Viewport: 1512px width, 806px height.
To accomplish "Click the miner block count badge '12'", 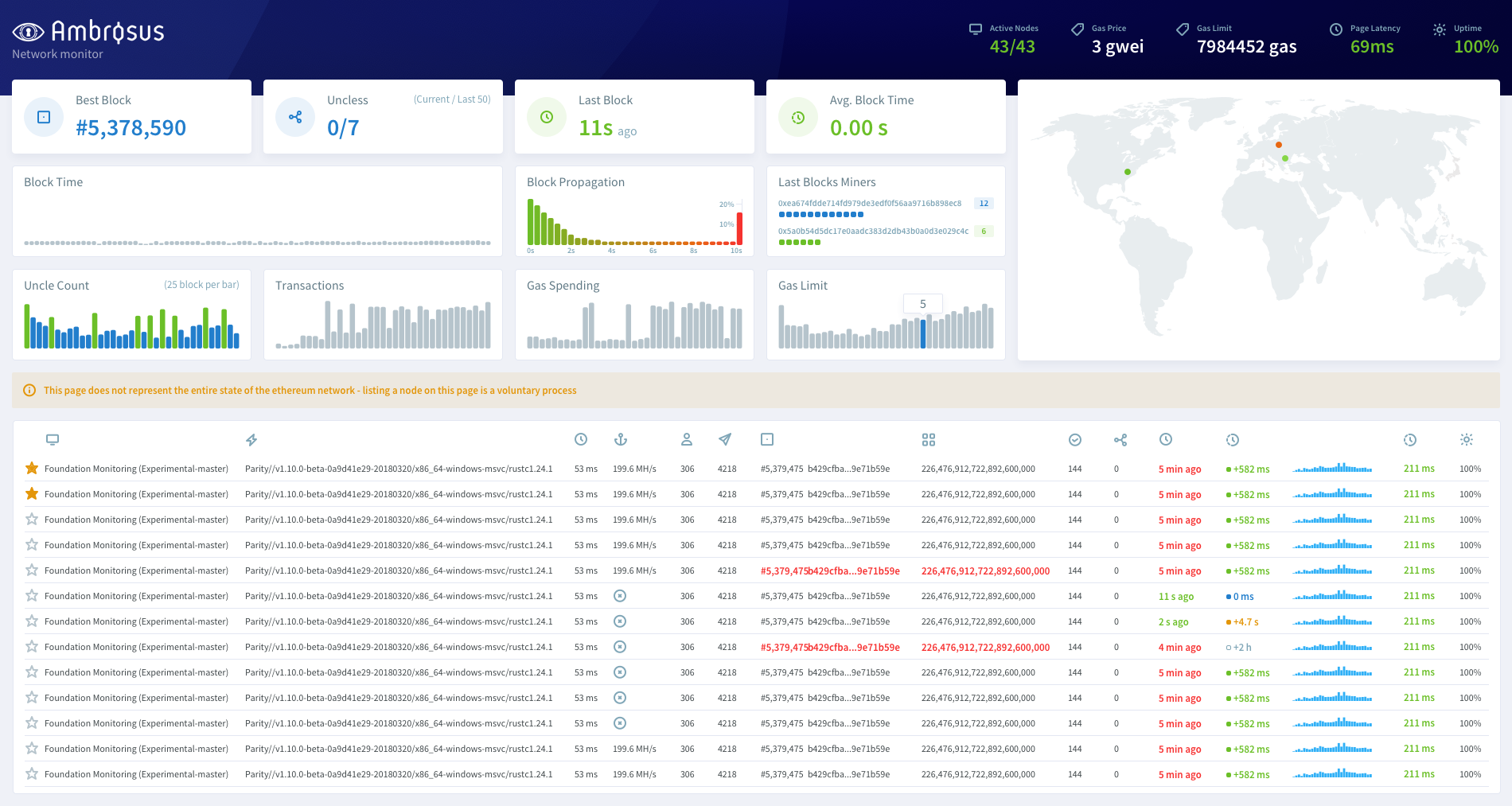I will pyautogui.click(x=984, y=204).
